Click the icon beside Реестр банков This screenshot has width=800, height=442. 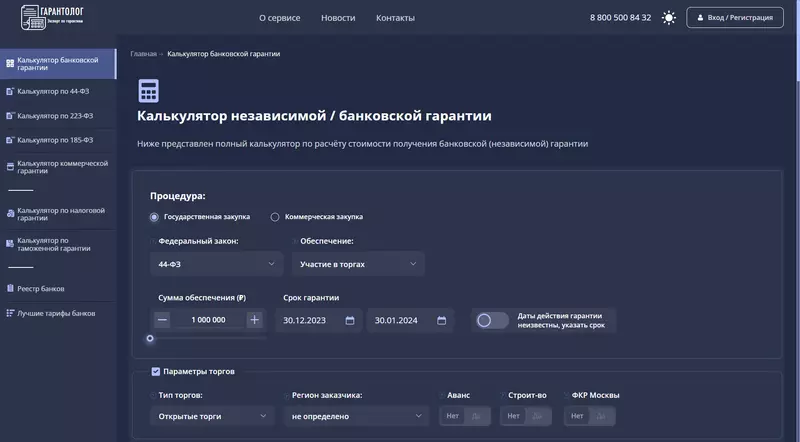10,288
